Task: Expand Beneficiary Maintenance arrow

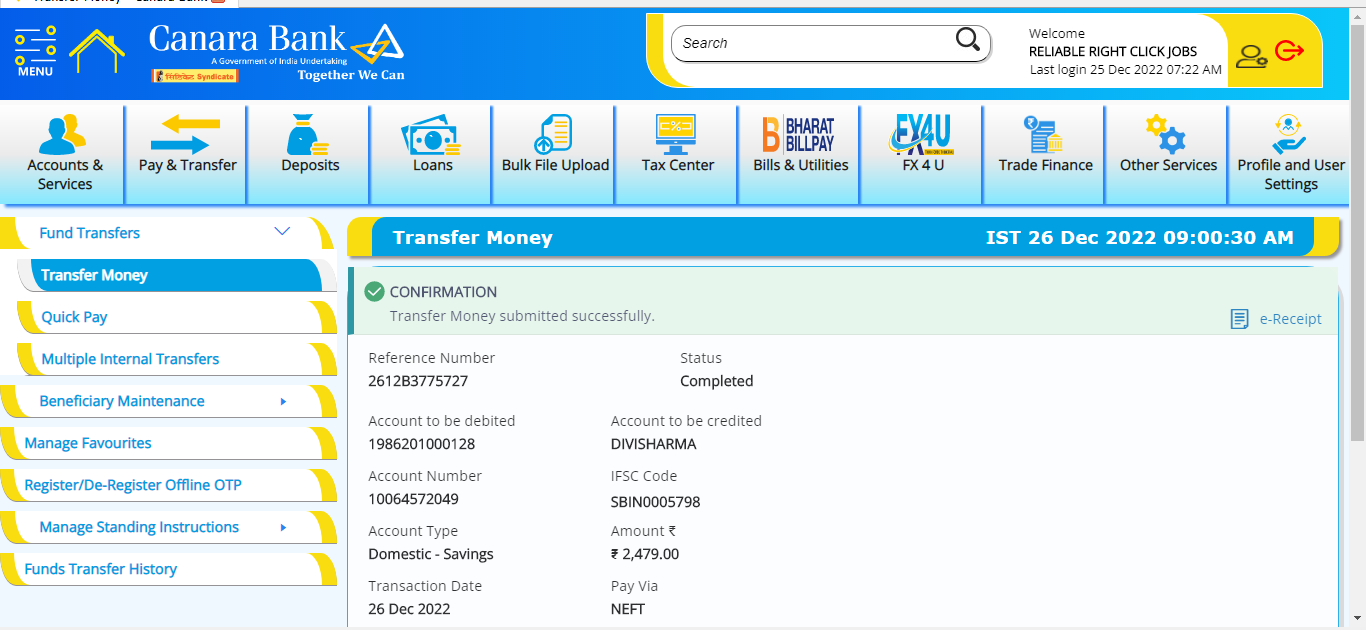Action: [284, 401]
